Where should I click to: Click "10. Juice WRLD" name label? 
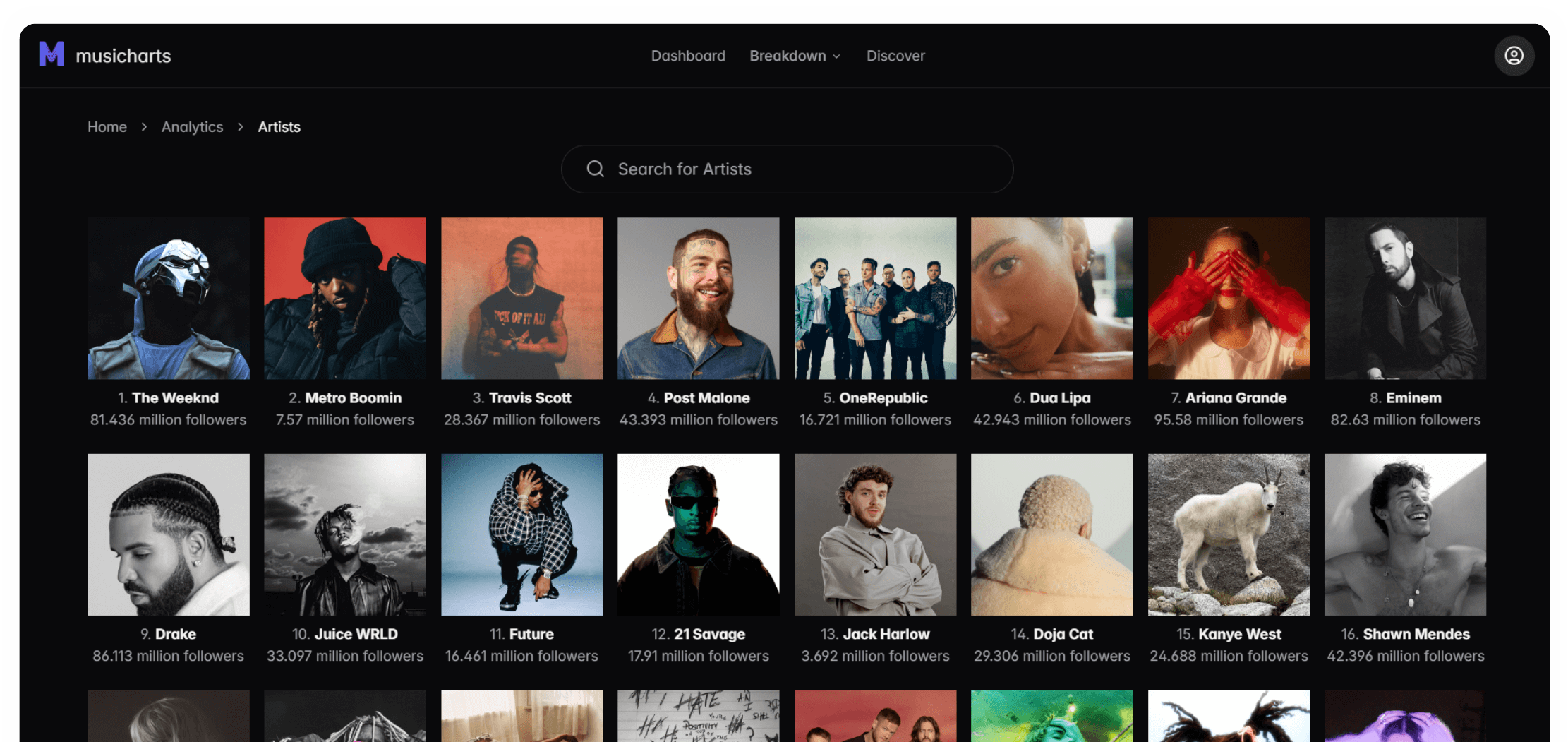tap(345, 634)
